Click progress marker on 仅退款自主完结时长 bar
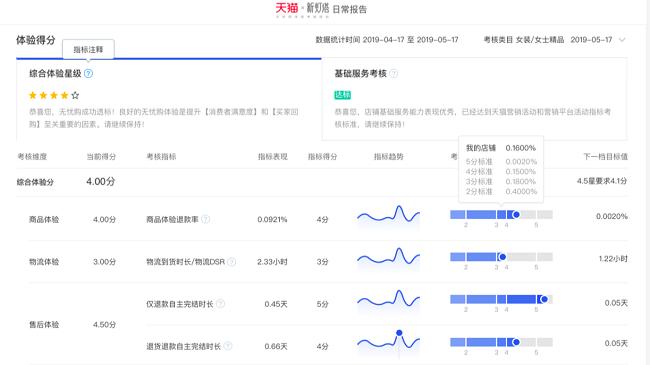This screenshot has width=650, height=365. (x=544, y=299)
